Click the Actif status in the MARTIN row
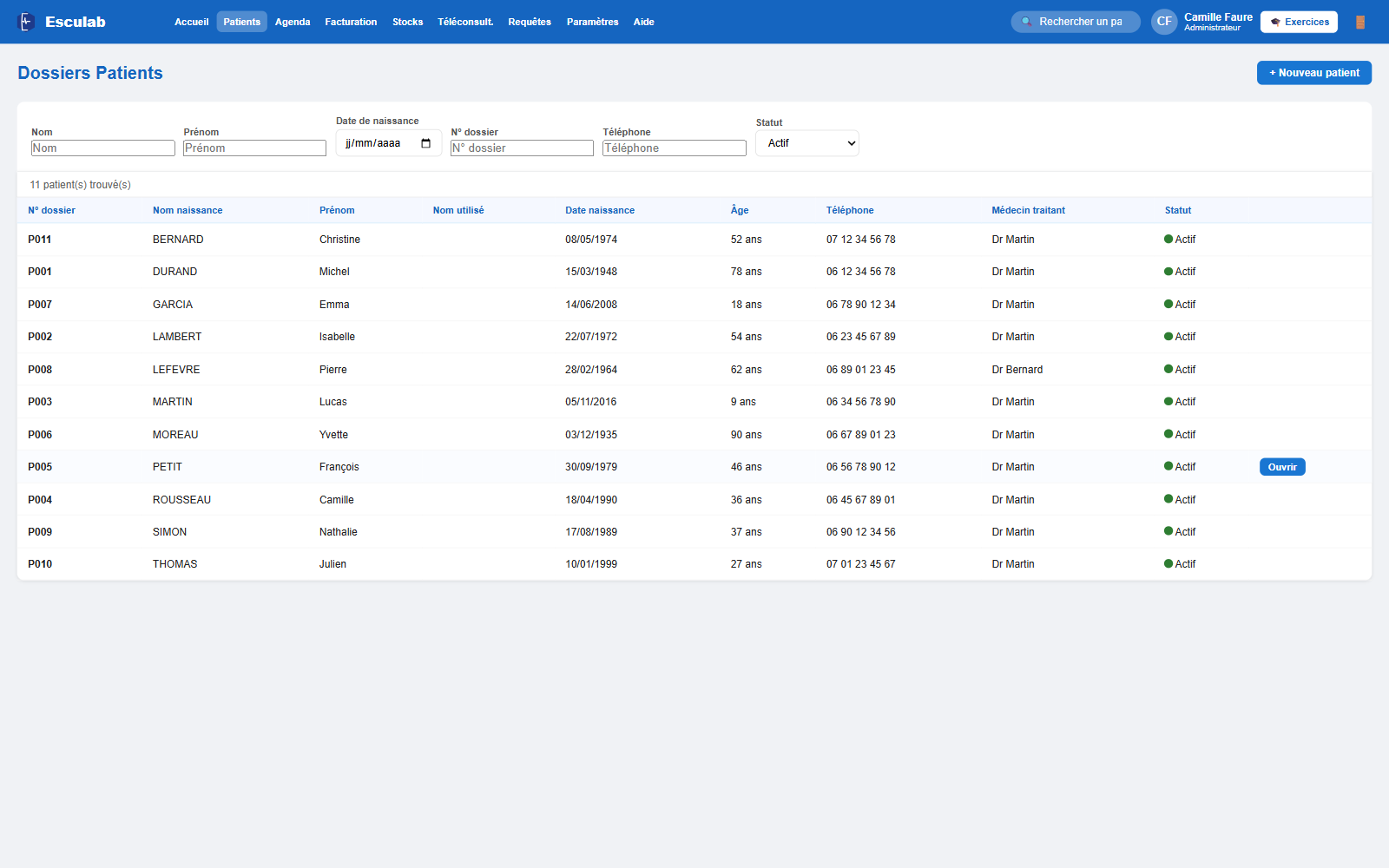 1180,402
